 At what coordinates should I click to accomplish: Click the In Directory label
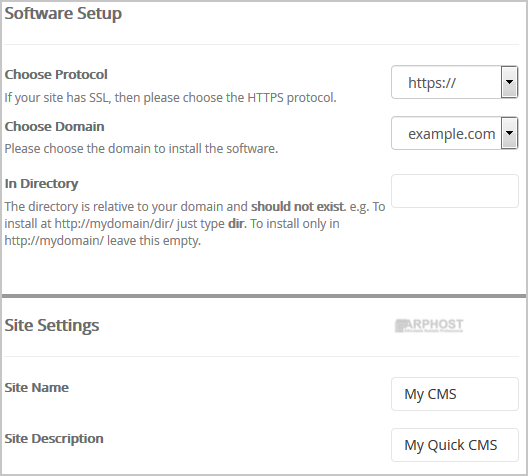point(41,184)
